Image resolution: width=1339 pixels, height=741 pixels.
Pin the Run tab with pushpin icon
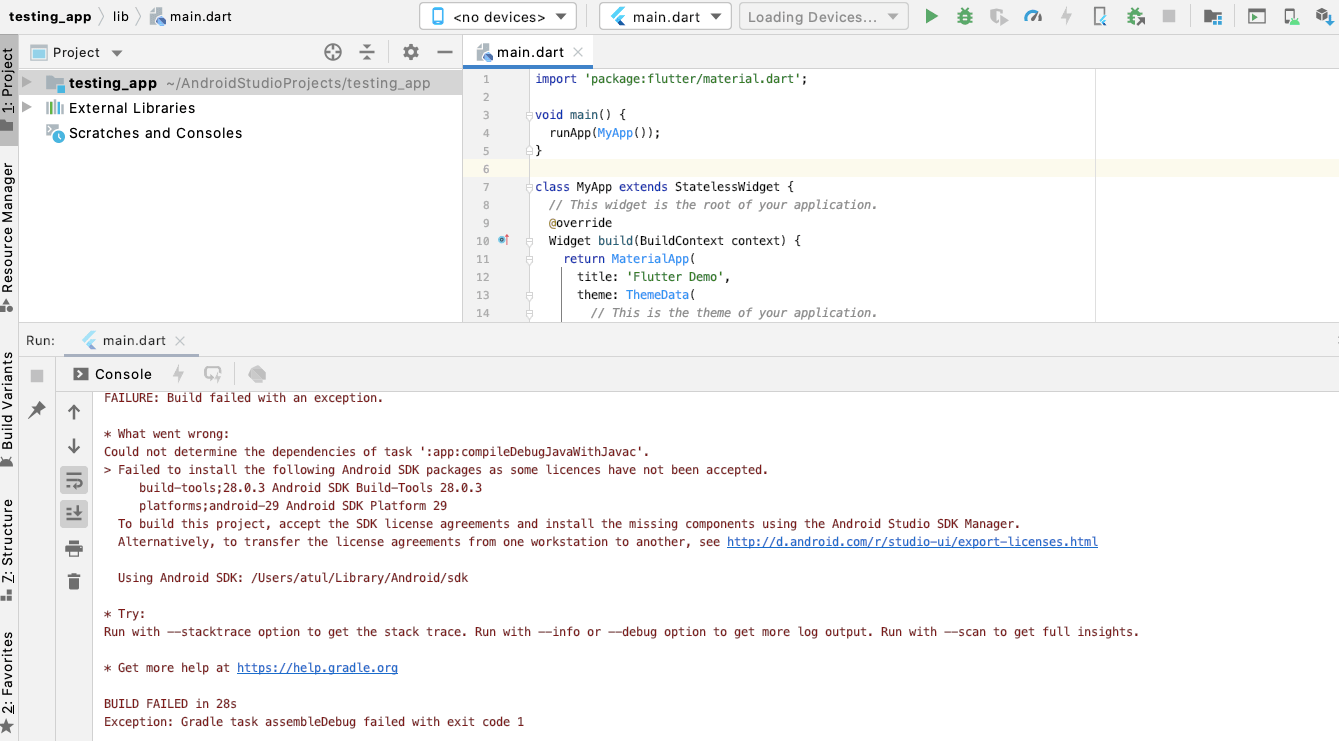pos(37,410)
